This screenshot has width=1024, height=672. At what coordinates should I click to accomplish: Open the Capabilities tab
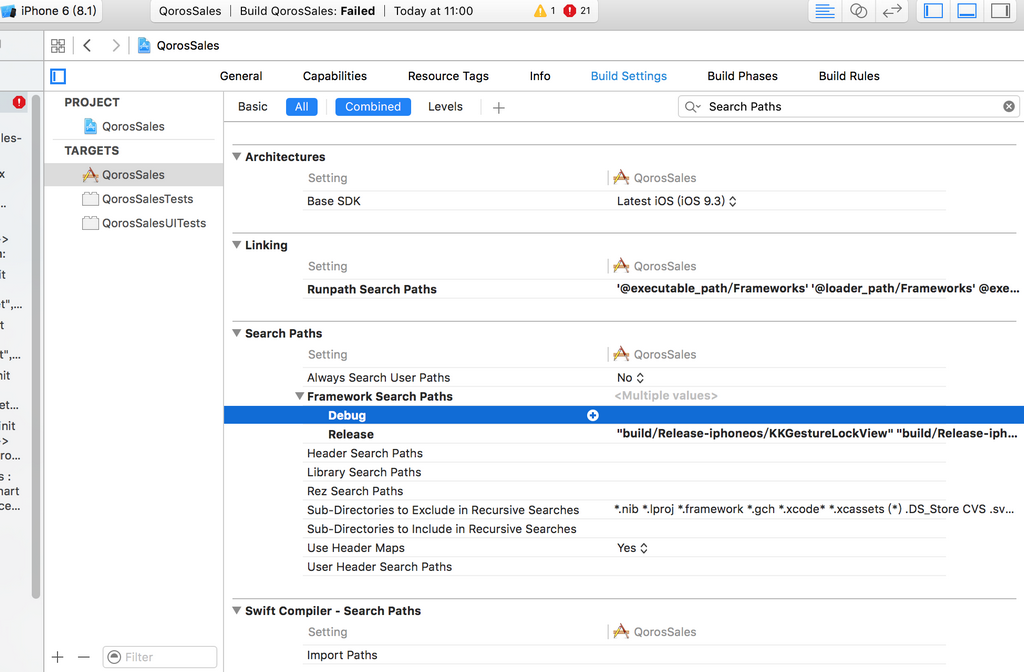[x=334, y=76]
